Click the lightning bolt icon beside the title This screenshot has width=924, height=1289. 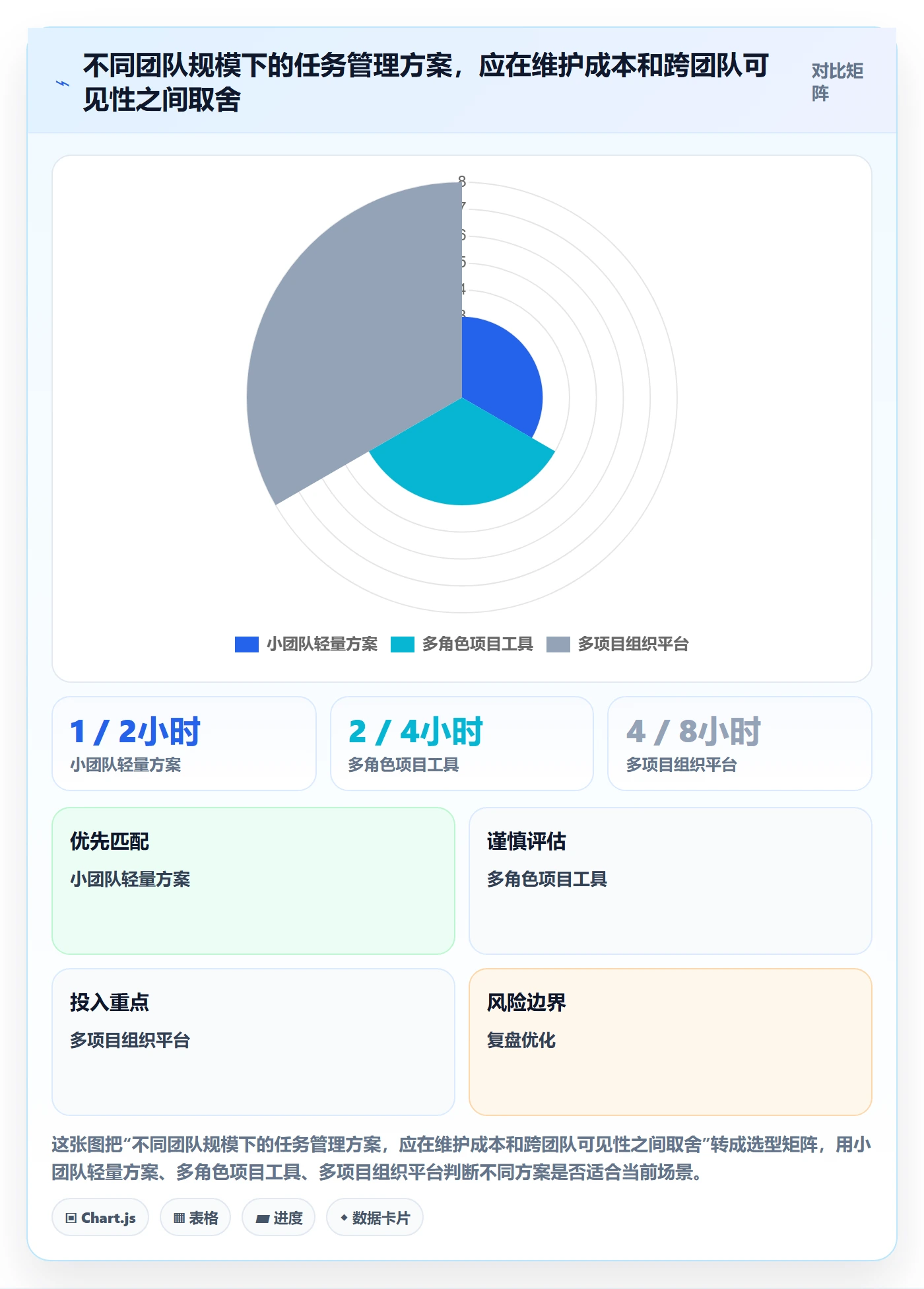62,84
